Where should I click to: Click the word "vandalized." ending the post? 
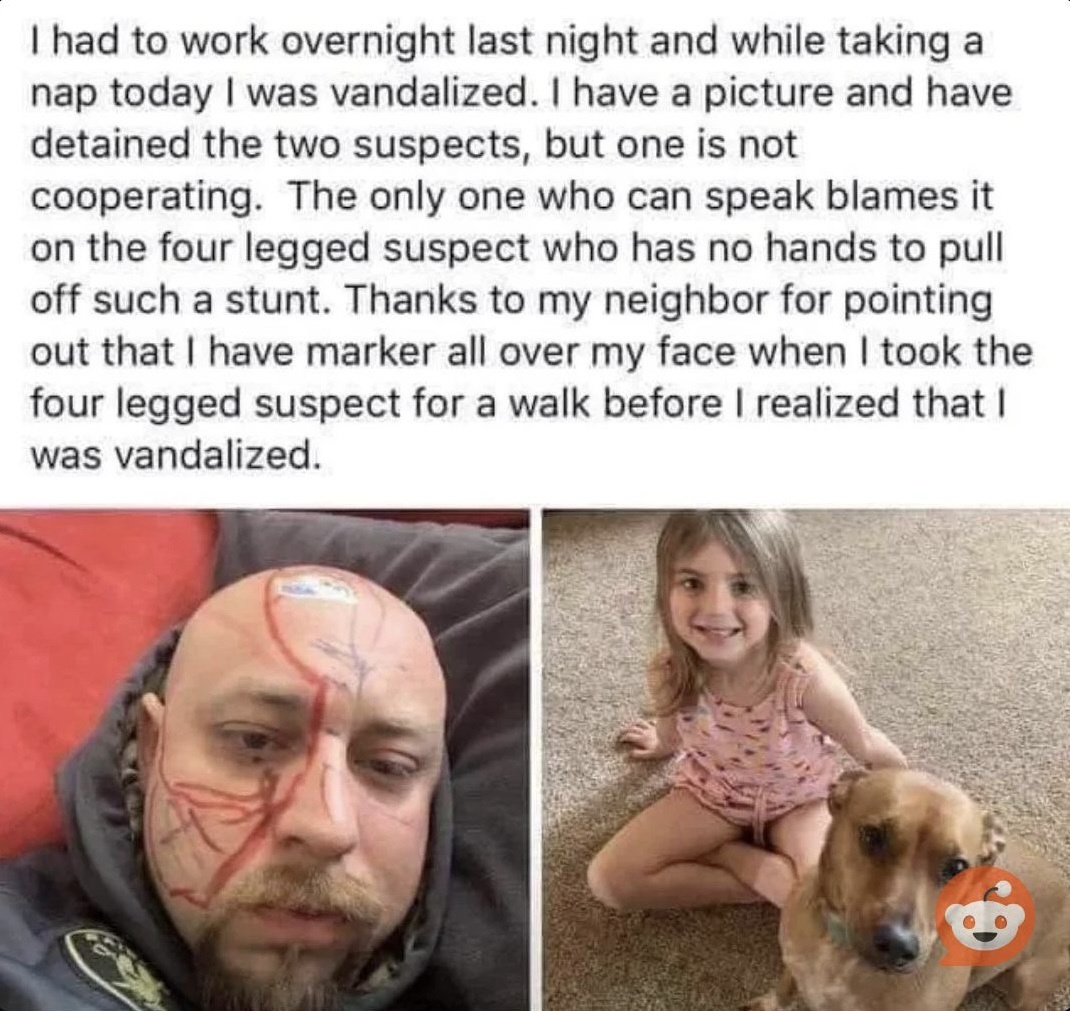click(216, 454)
